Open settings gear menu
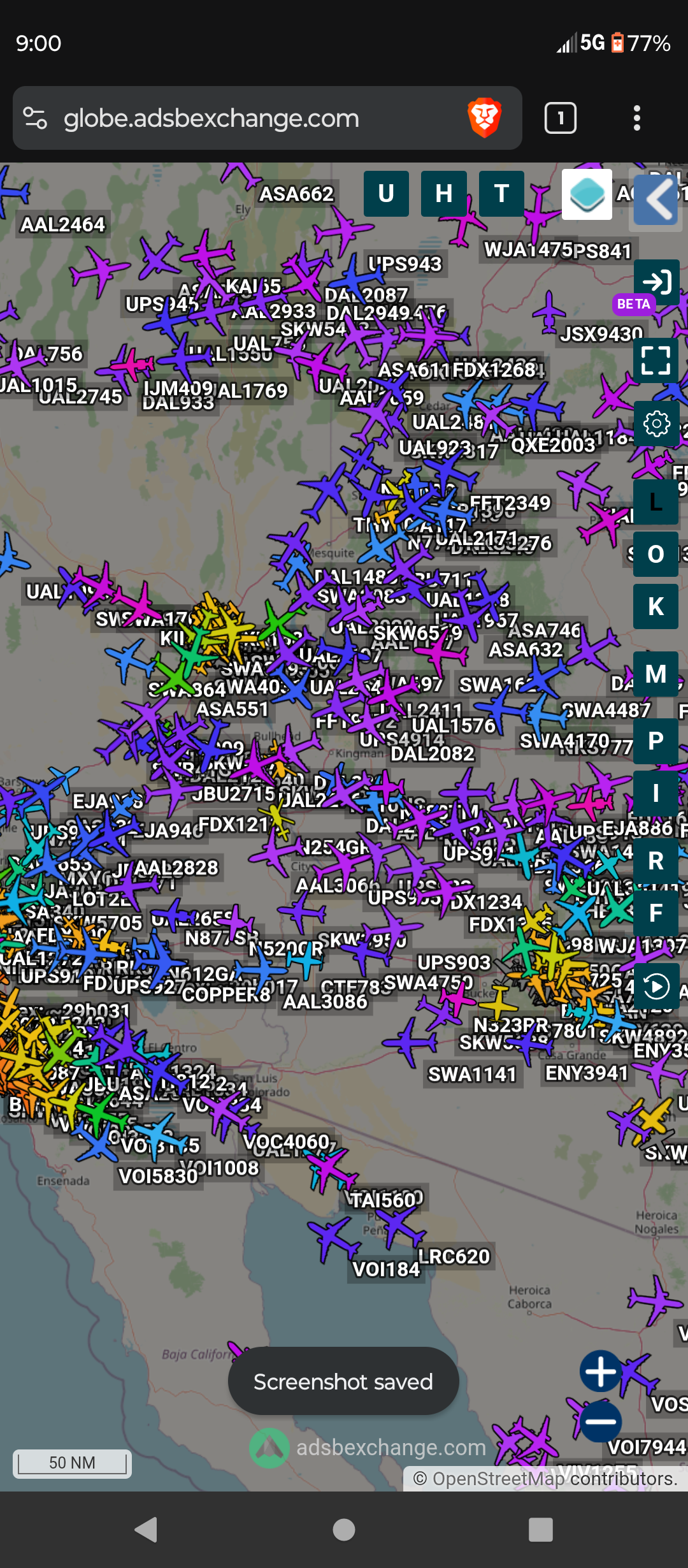688x1568 pixels. 656,424
